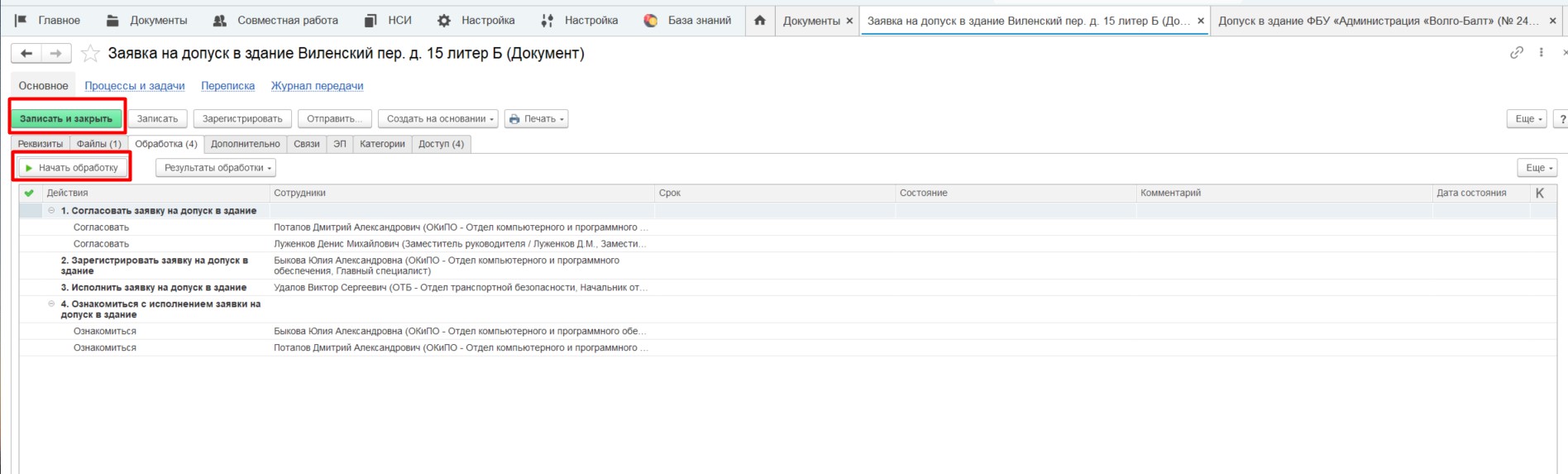
Task: Close the Документы tab
Action: pyautogui.click(x=849, y=21)
